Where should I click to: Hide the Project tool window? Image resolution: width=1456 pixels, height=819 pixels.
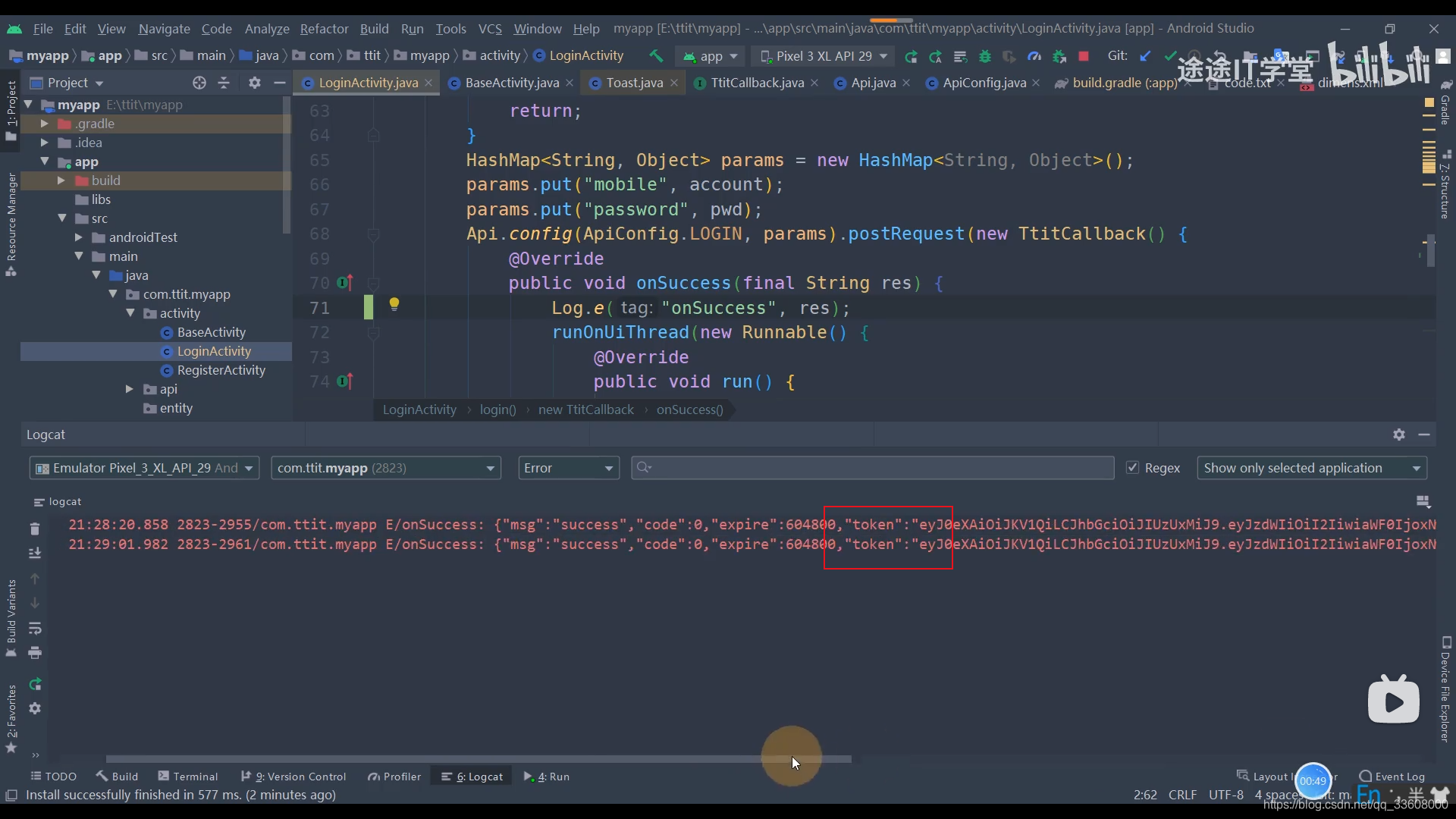280,83
